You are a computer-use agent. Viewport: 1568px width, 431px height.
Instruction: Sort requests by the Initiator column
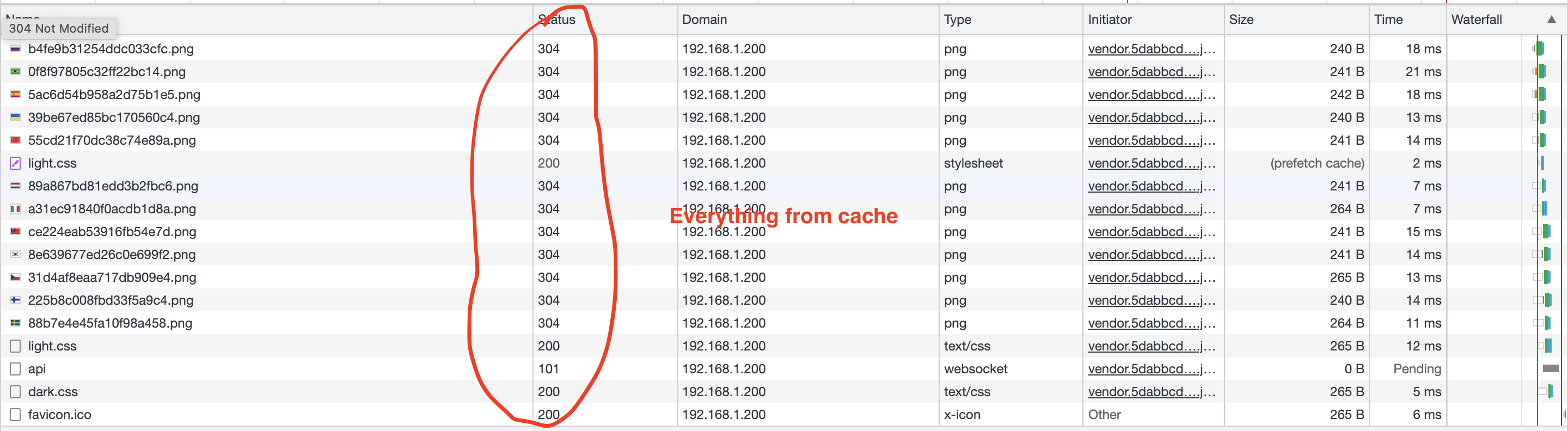pos(1154,20)
